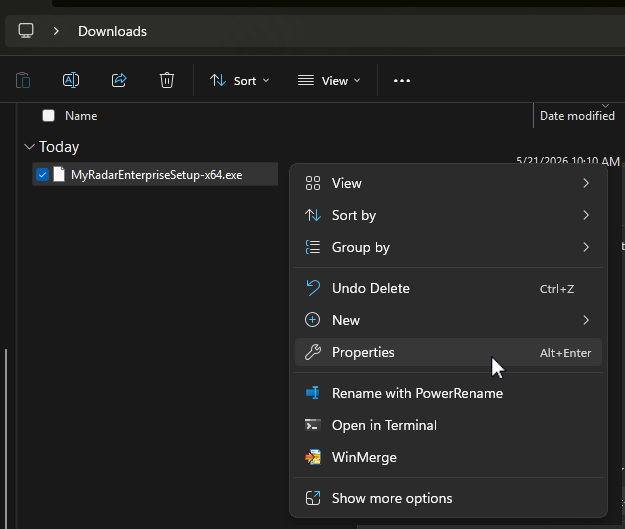
Task: Select the MyRadarEnterpriseSetup-x64.exe file name
Action: coord(157,175)
